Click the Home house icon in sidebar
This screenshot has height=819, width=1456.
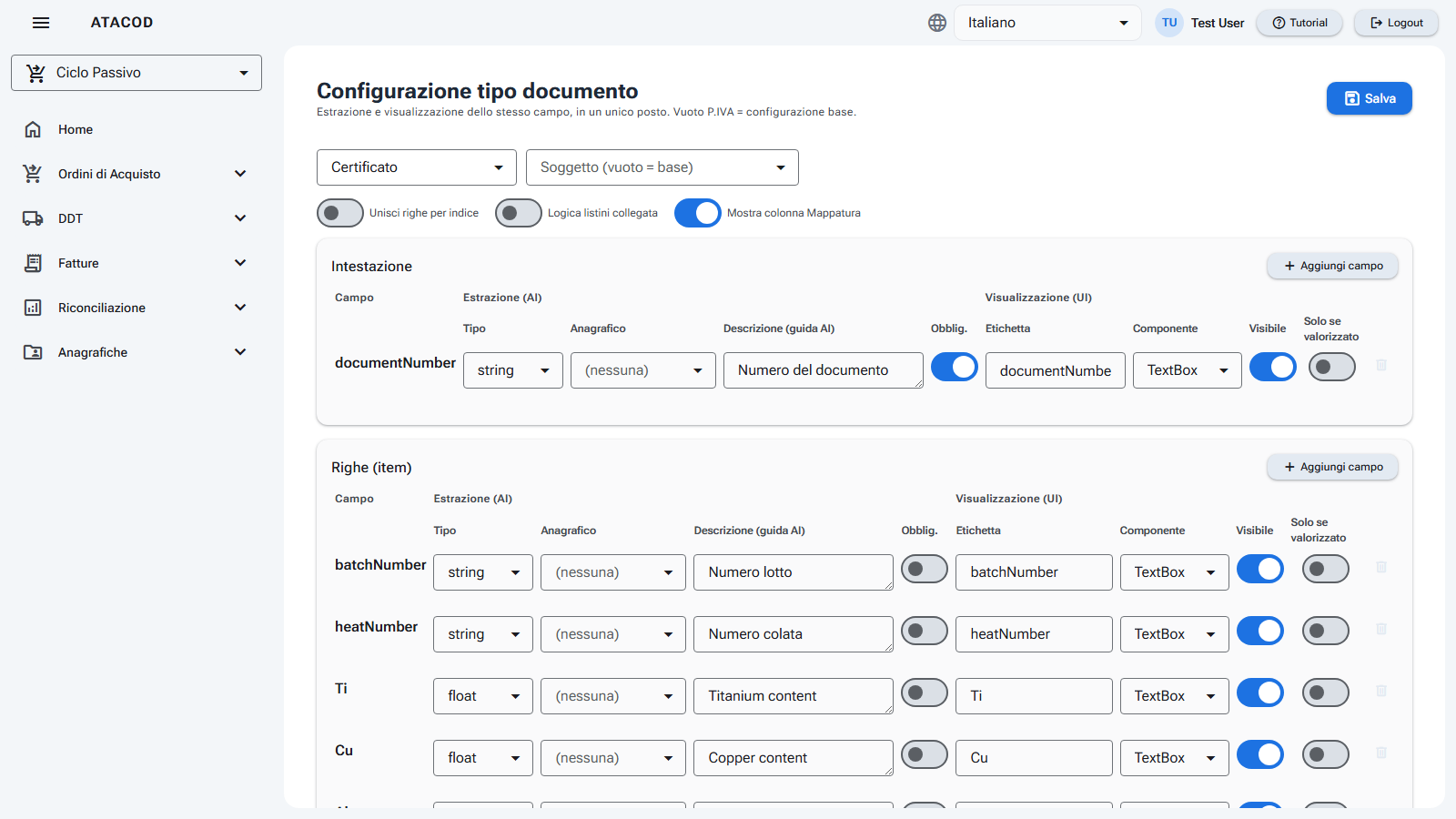pyautogui.click(x=33, y=129)
